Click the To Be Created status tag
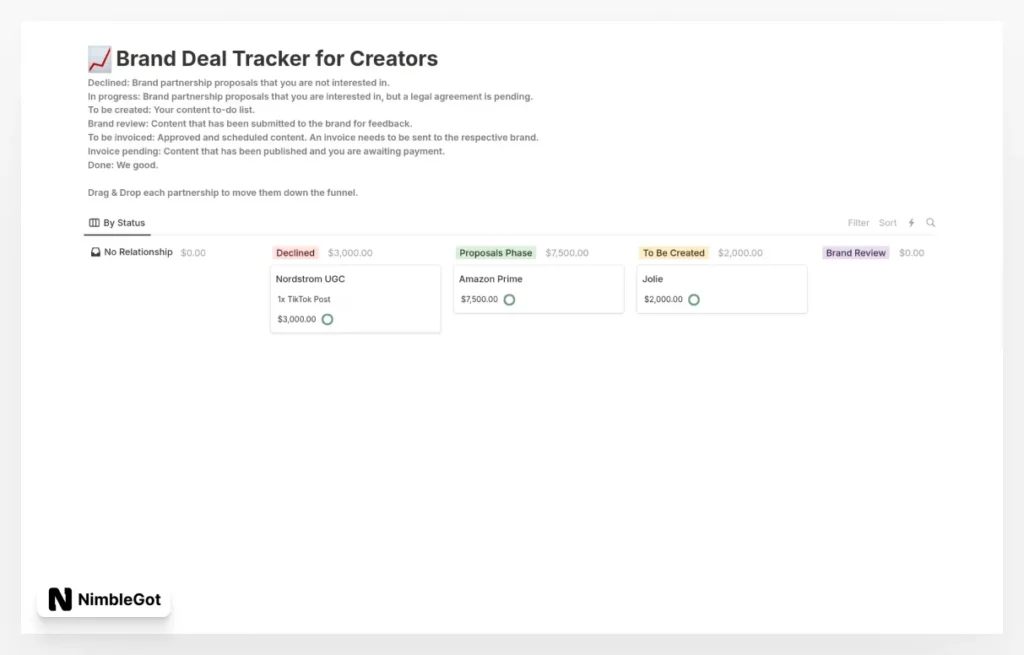 673,253
